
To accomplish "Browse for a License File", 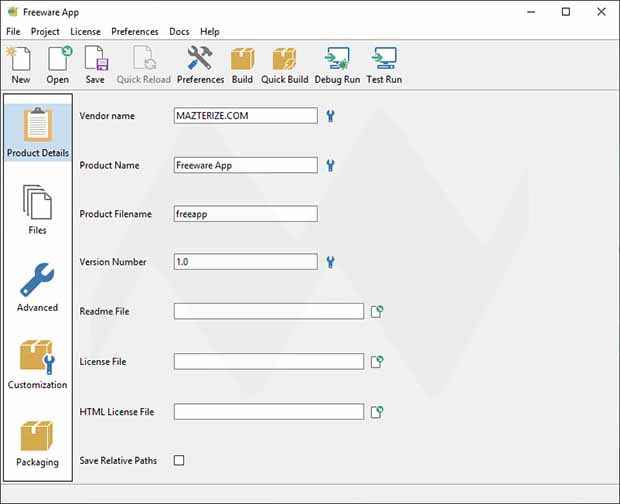I will (377, 362).
